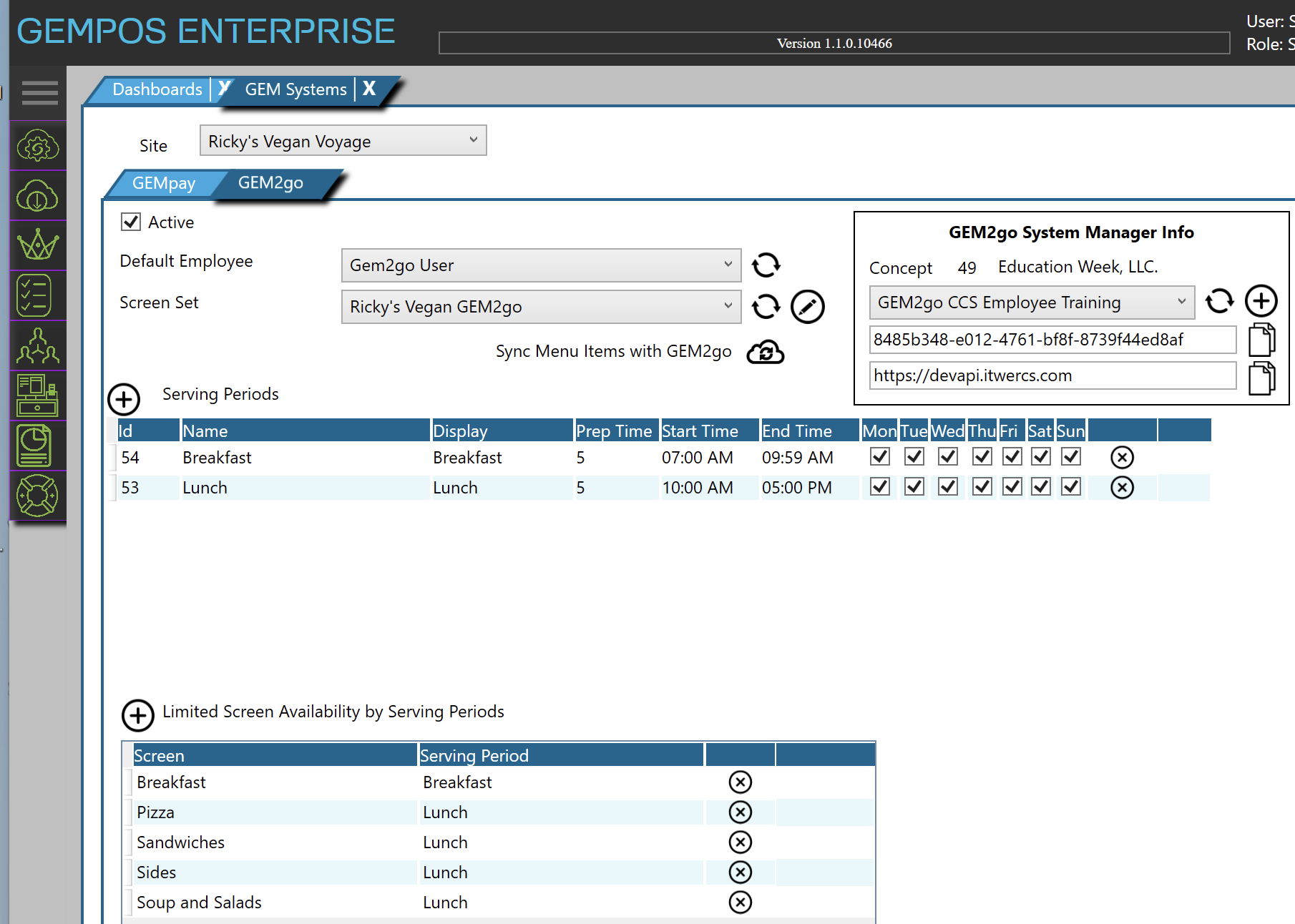Open the hamburger menu in sidebar

(x=39, y=93)
